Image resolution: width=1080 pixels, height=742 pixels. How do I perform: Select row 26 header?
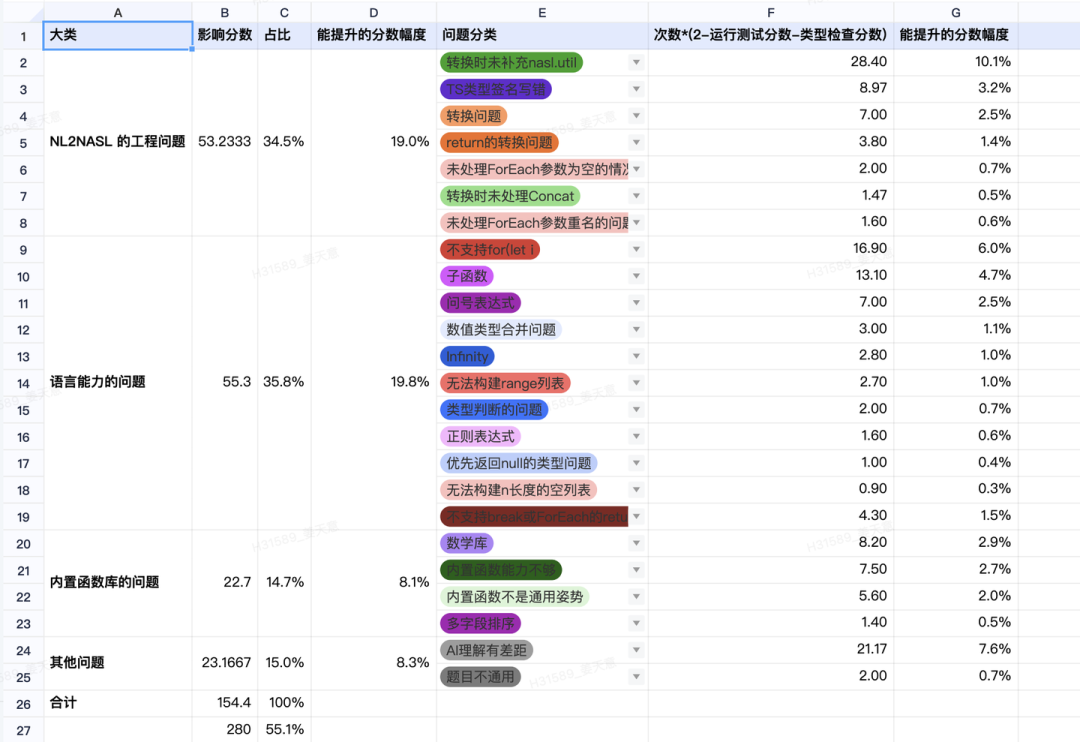click(22, 704)
